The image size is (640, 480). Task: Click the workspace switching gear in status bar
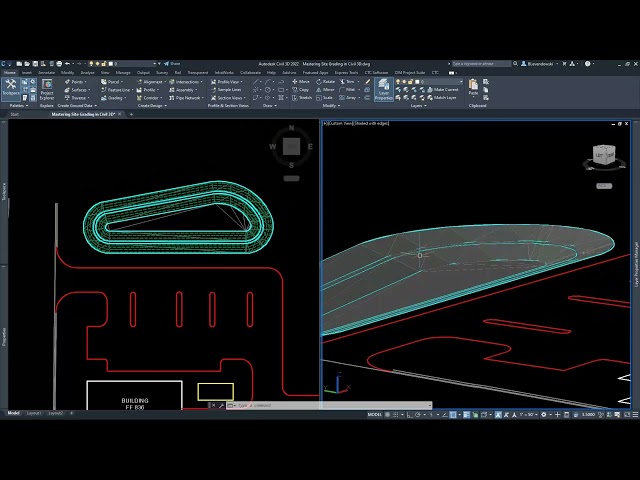(x=544, y=415)
